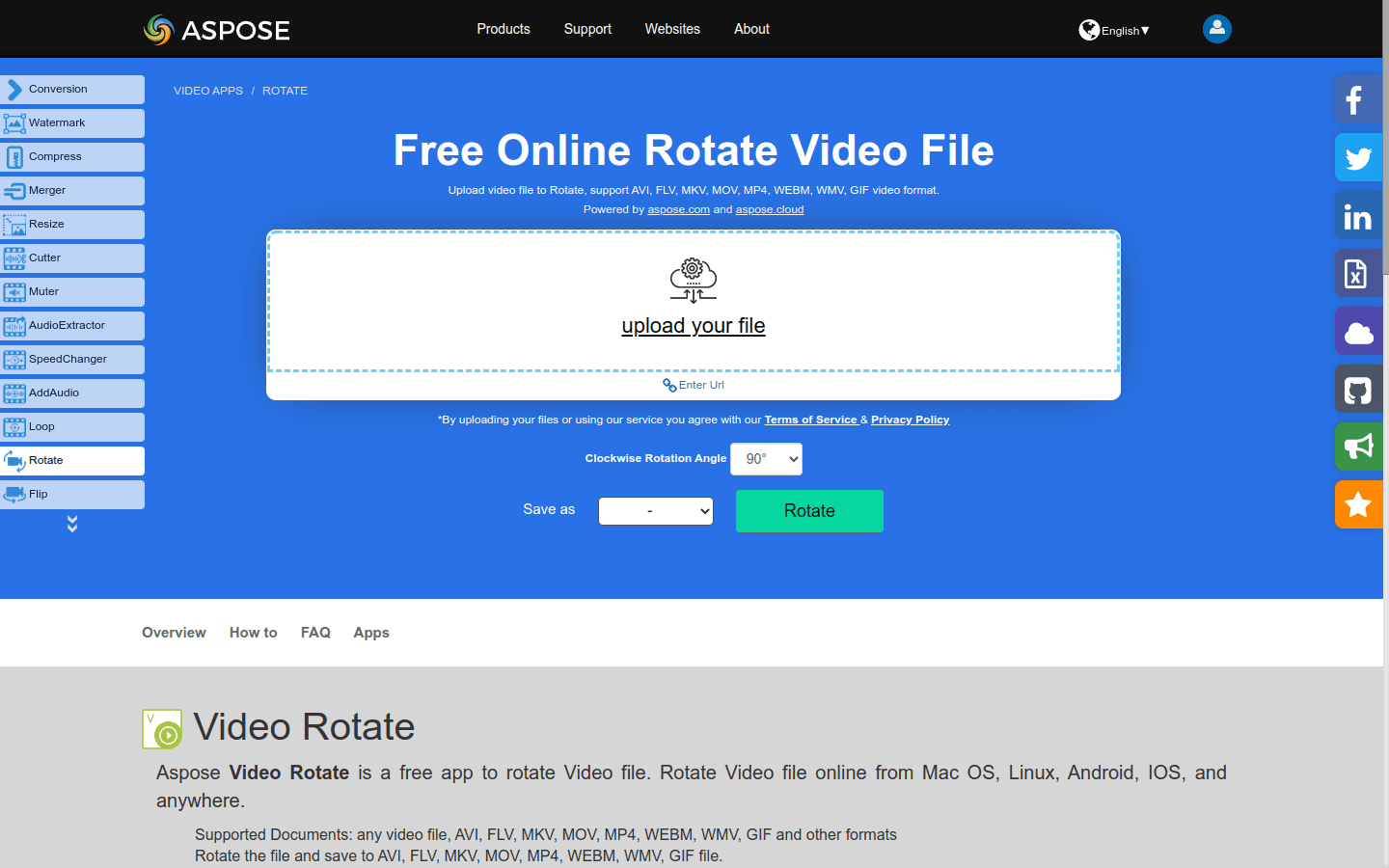Switch to the FAQ tab
This screenshot has height=868, width=1389.
[315, 633]
